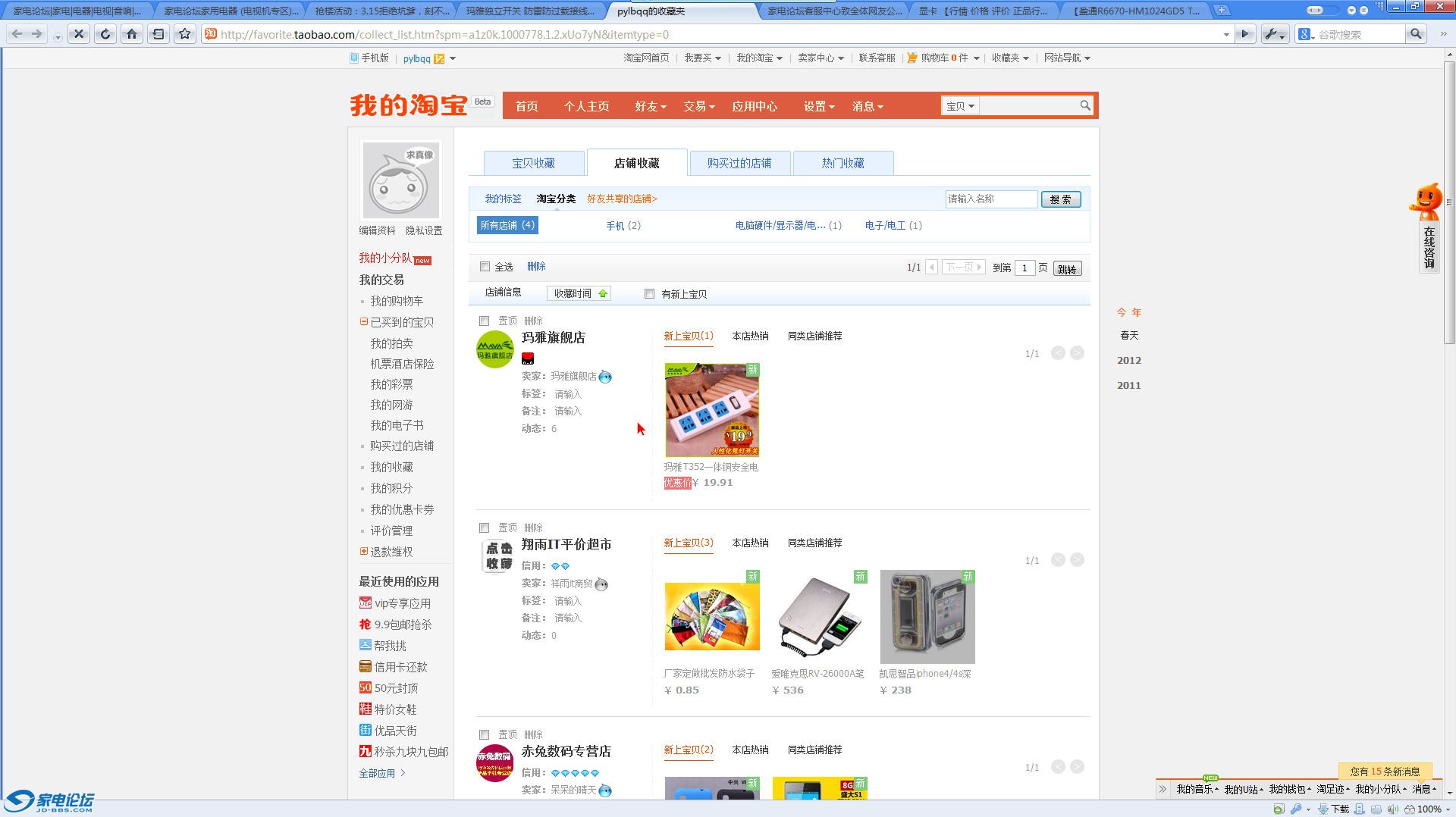Open 全部应用 link in sidebar
Screen dimensions: 1456x817
pyautogui.click(x=382, y=773)
